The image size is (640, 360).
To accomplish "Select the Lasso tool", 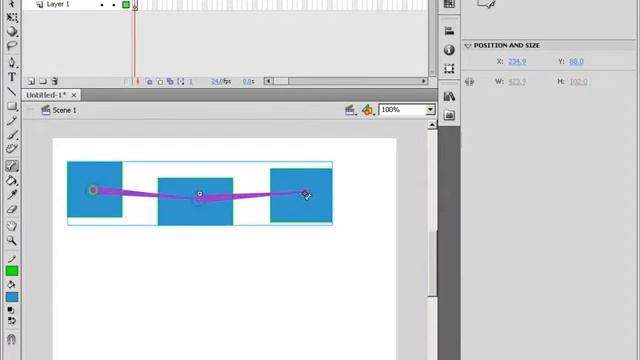I will [12, 45].
